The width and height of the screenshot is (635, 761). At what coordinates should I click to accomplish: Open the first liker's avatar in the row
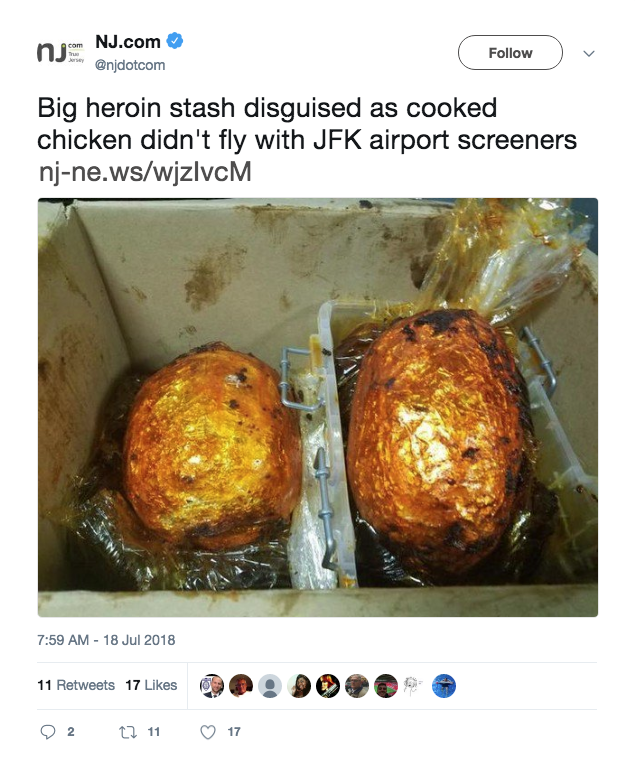[212, 686]
